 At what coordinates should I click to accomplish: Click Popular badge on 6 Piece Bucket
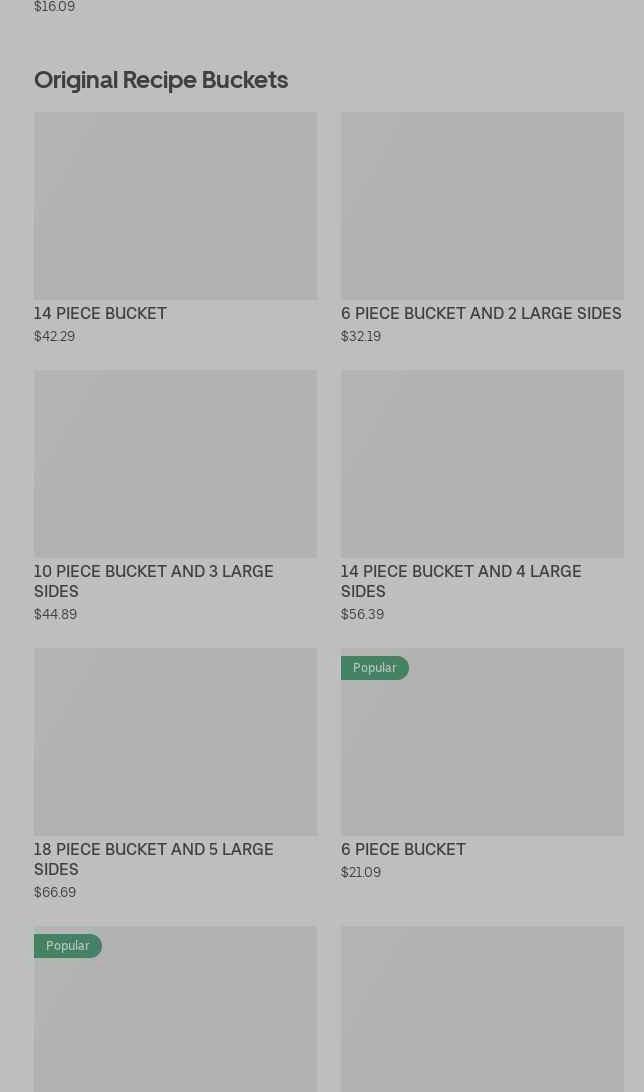(374, 668)
